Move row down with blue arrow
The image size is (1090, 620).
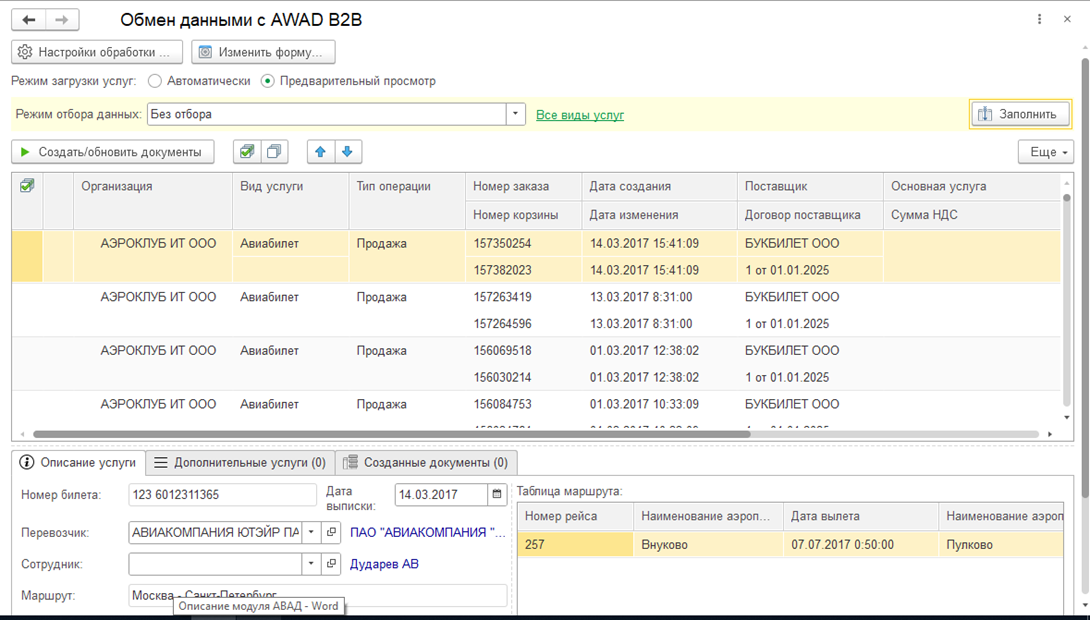point(347,152)
